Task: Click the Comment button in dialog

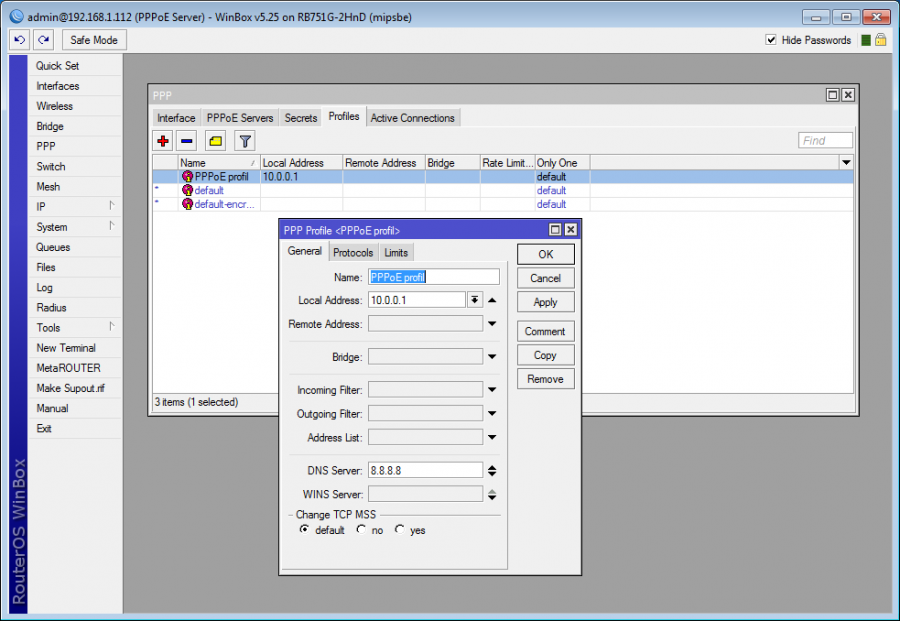Action: [x=545, y=331]
